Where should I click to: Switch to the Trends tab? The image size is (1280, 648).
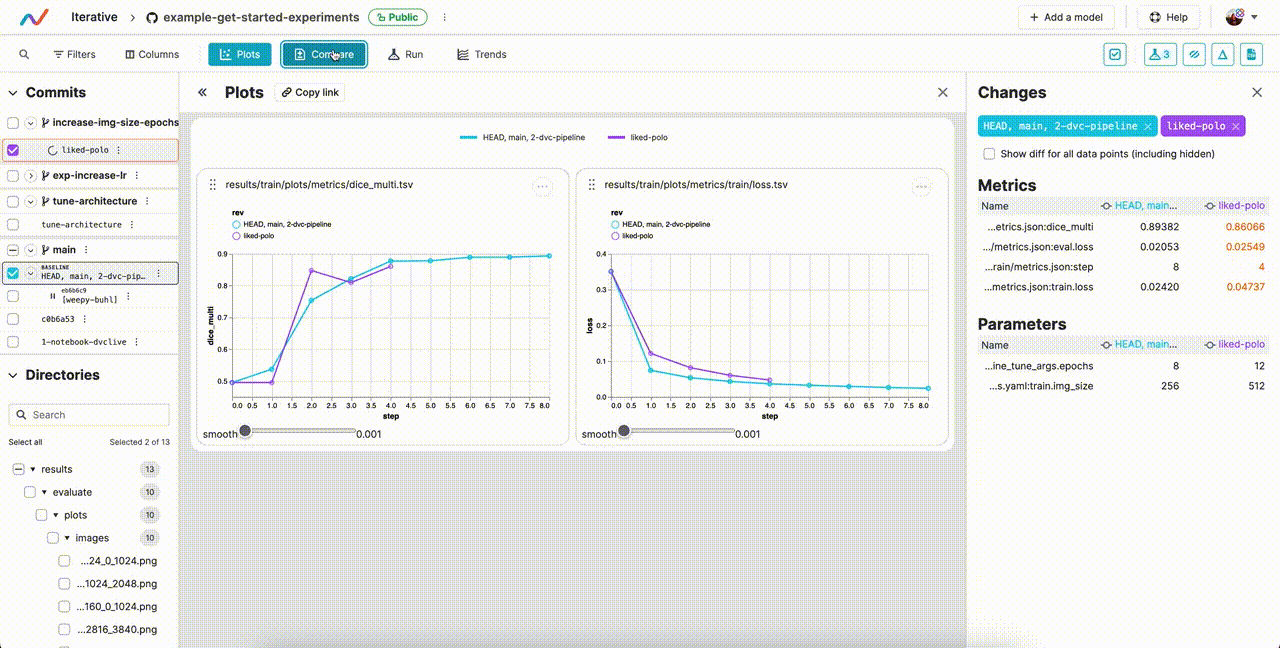481,54
